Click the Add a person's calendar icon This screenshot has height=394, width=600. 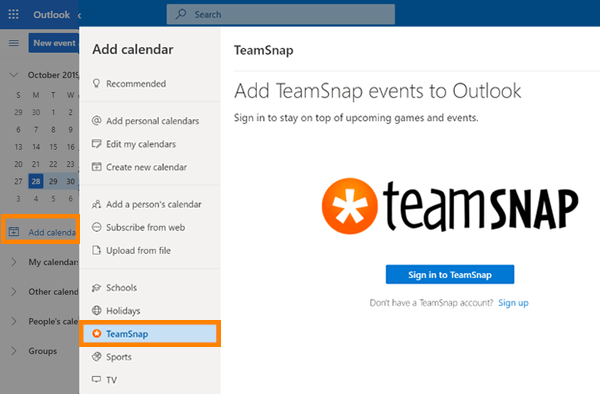96,204
